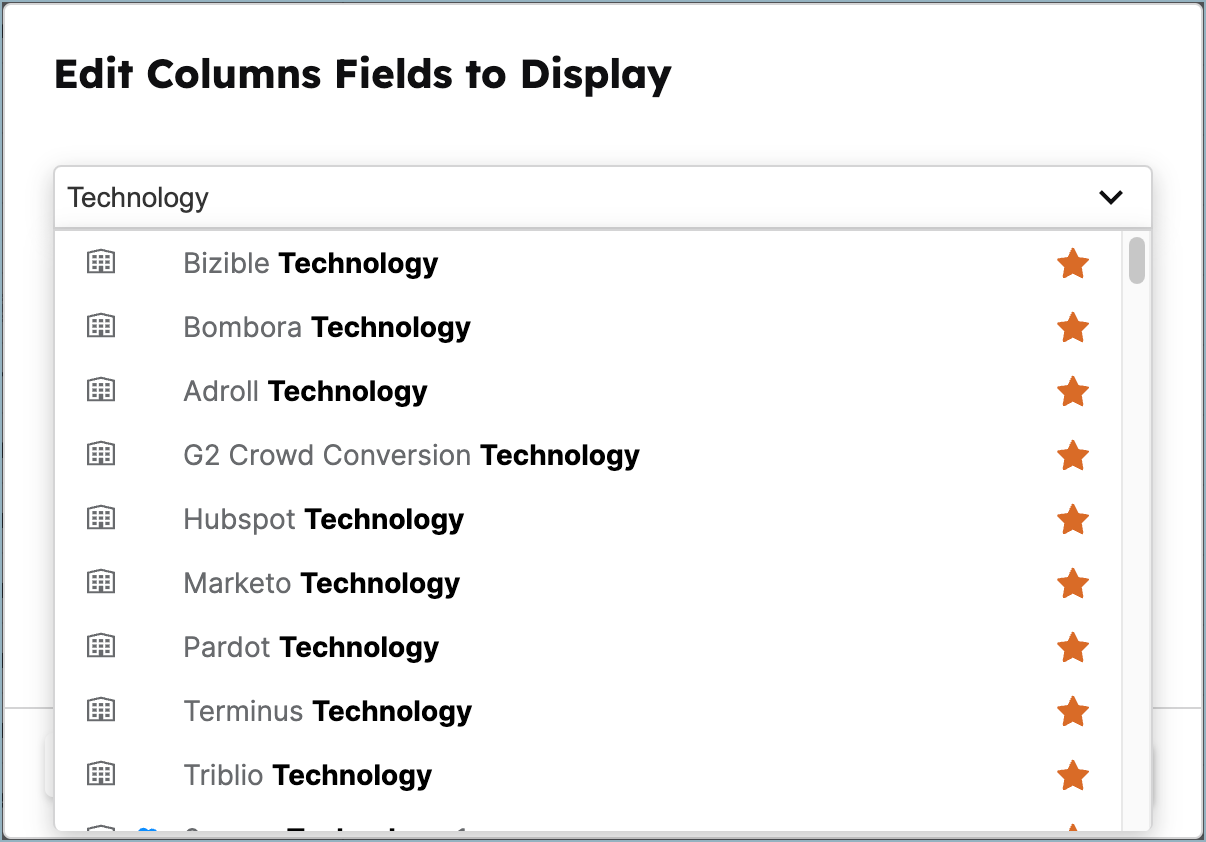Select Pardot Technology from the list
This screenshot has height=842, width=1206.
point(311,646)
